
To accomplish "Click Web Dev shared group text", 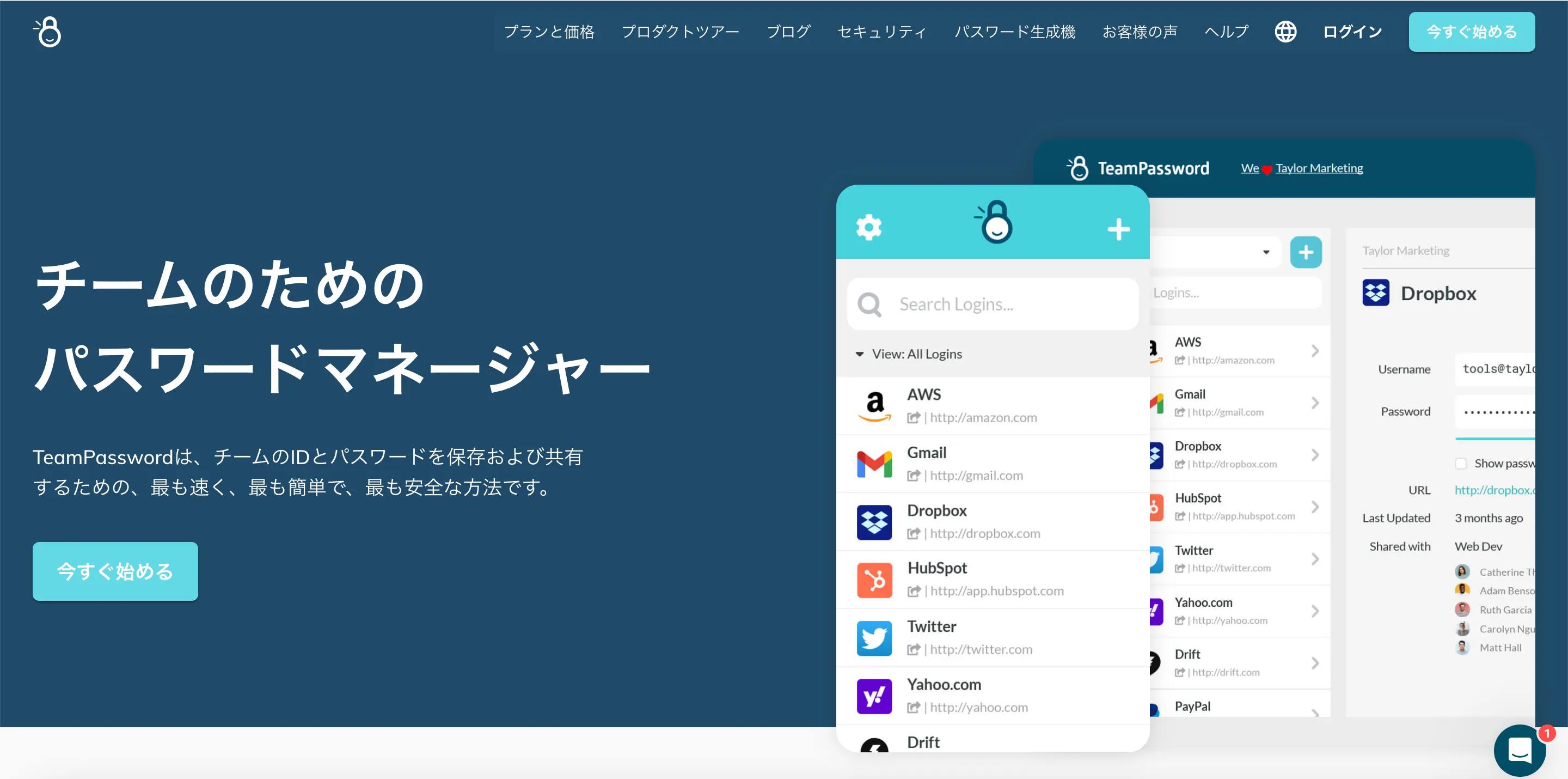I will coord(1478,546).
